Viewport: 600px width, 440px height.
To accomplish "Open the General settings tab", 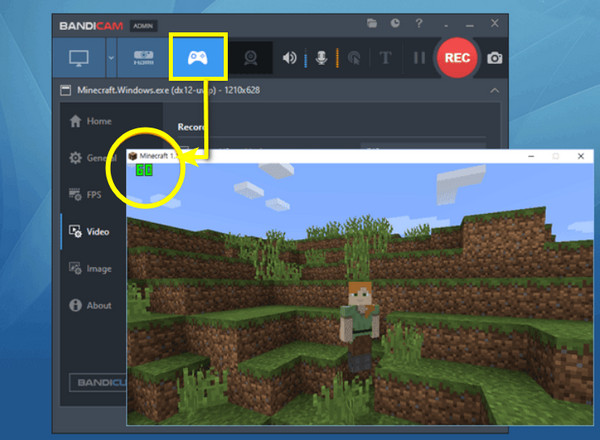I will pyautogui.click(x=93, y=158).
